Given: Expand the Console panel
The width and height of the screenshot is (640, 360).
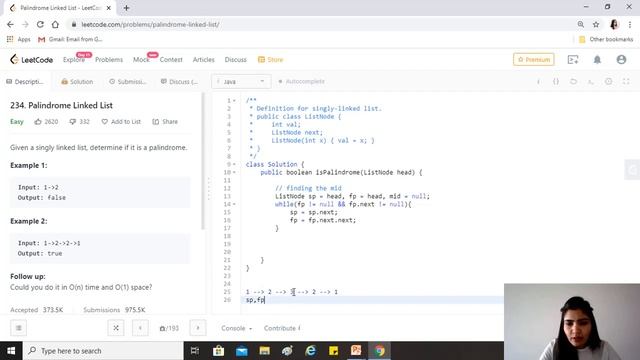Looking at the screenshot, I should [236, 328].
